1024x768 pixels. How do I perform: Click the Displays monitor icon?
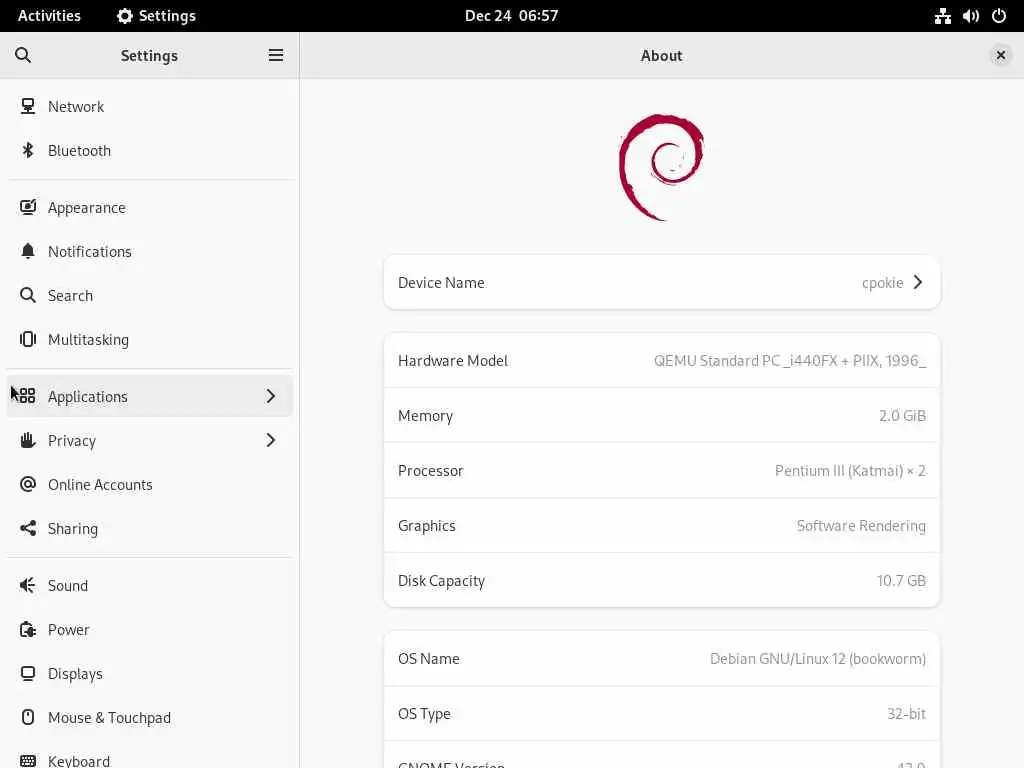point(27,673)
